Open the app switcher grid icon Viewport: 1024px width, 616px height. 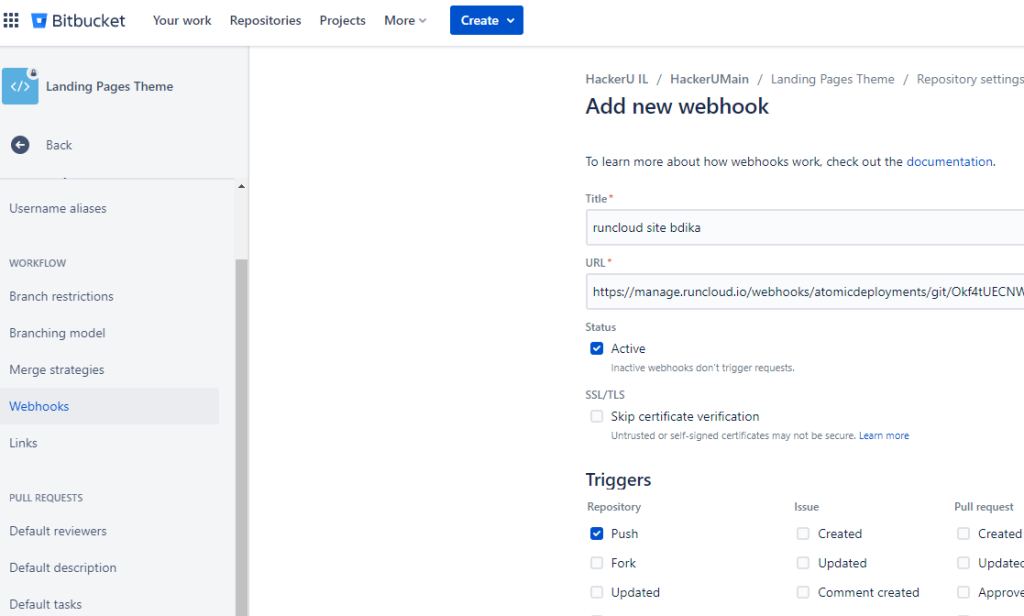11,20
